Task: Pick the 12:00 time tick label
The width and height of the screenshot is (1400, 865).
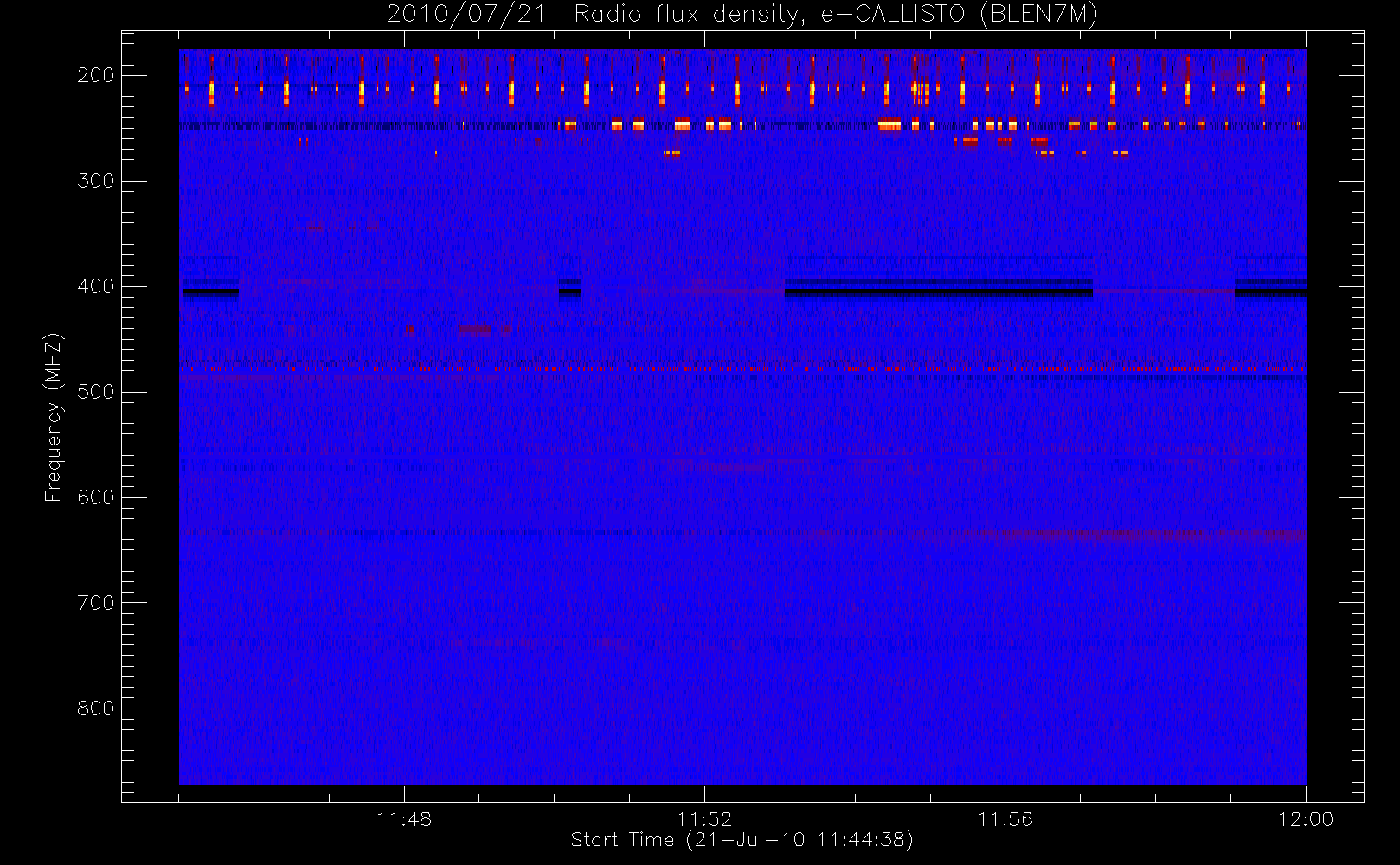Action: coord(1306,819)
